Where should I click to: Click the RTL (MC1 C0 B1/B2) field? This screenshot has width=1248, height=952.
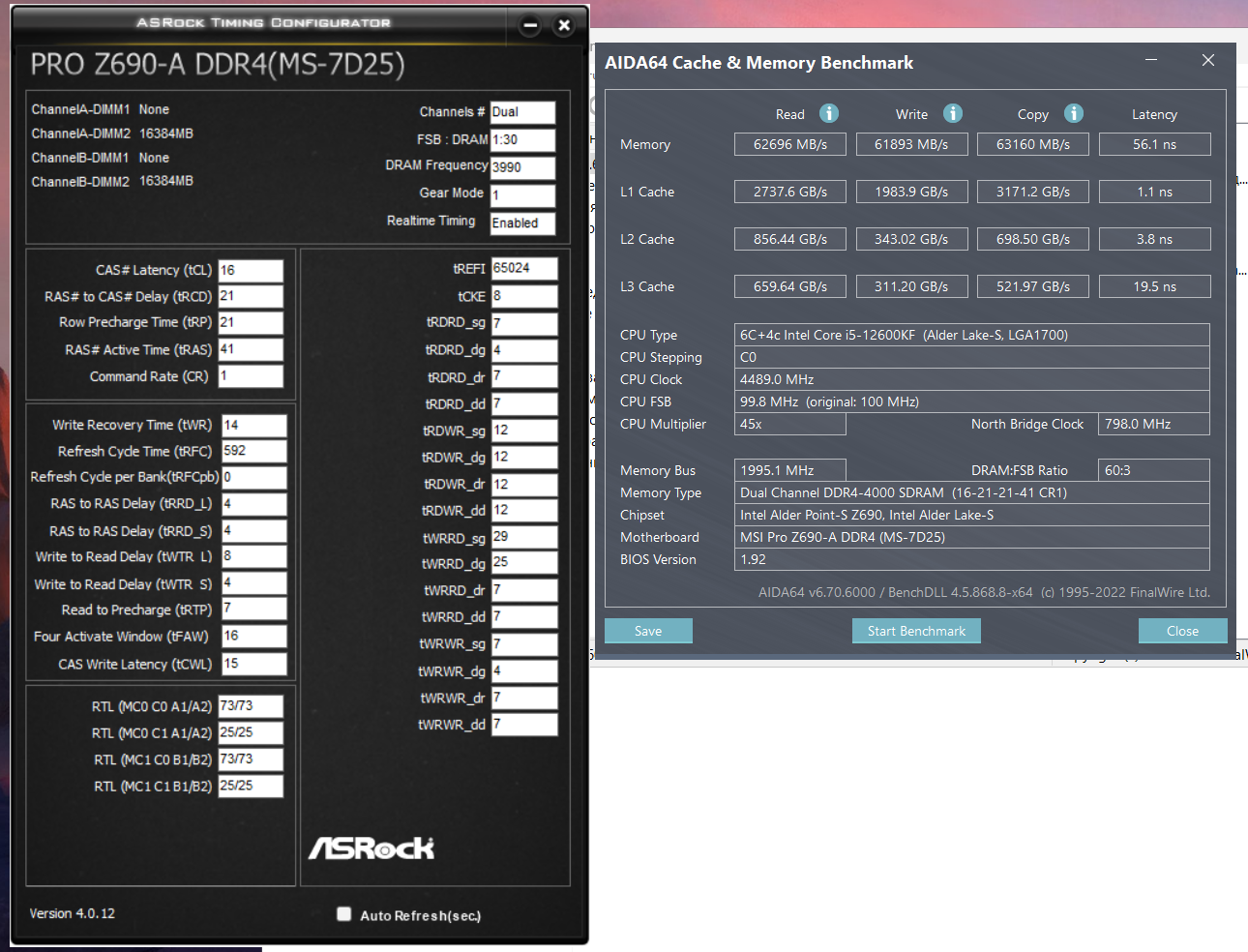click(251, 759)
